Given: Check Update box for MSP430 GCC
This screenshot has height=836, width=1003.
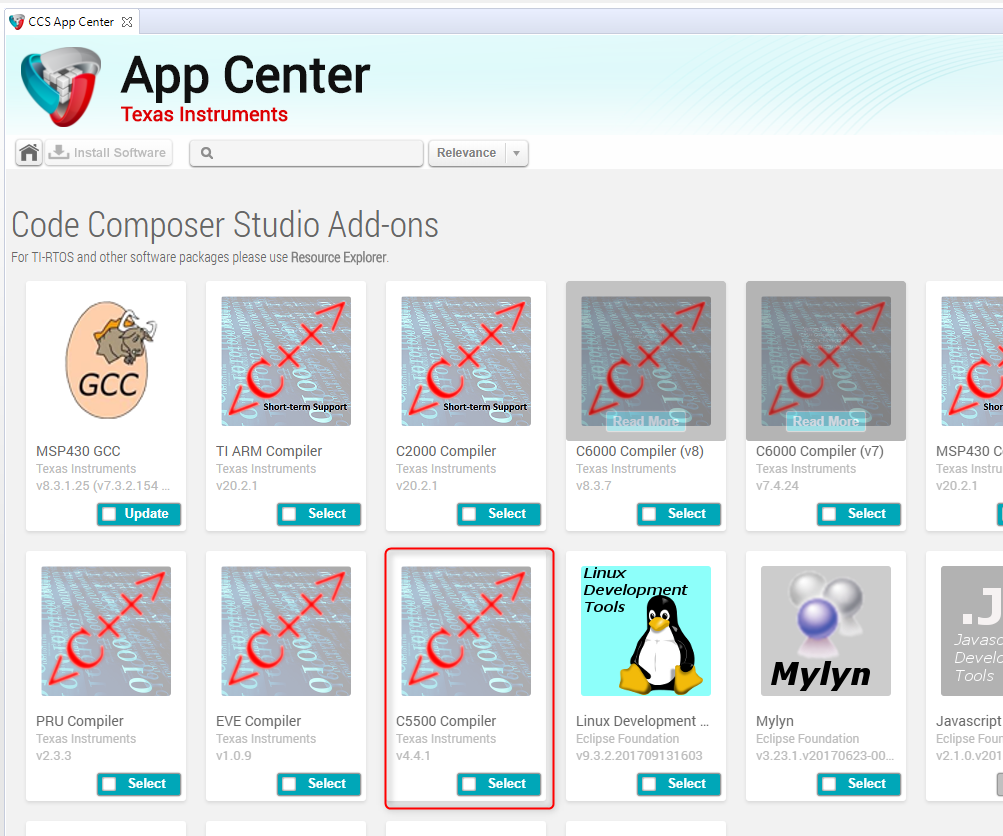Looking at the screenshot, I should tap(109, 514).
